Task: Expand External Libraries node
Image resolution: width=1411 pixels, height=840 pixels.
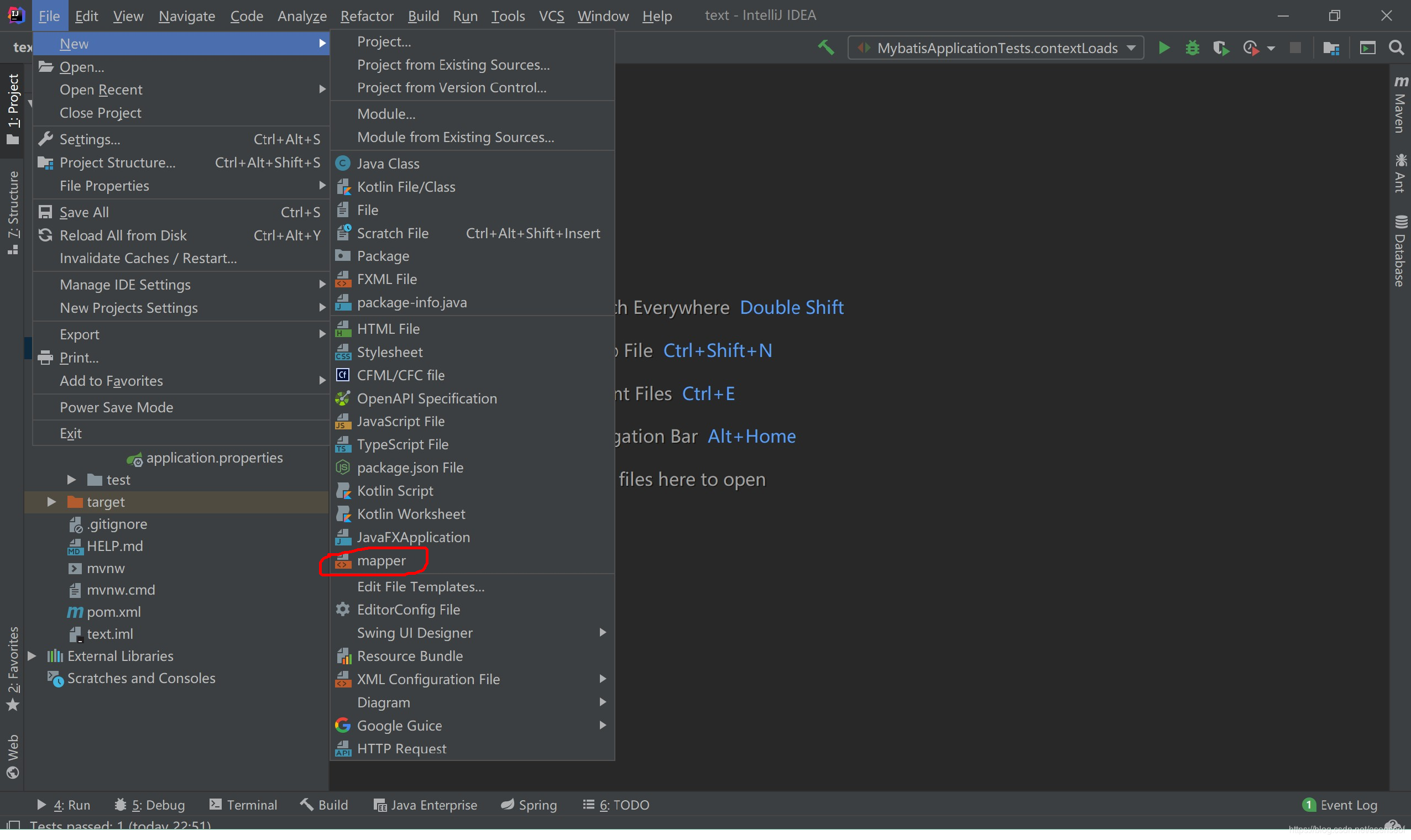Action: [x=32, y=657]
